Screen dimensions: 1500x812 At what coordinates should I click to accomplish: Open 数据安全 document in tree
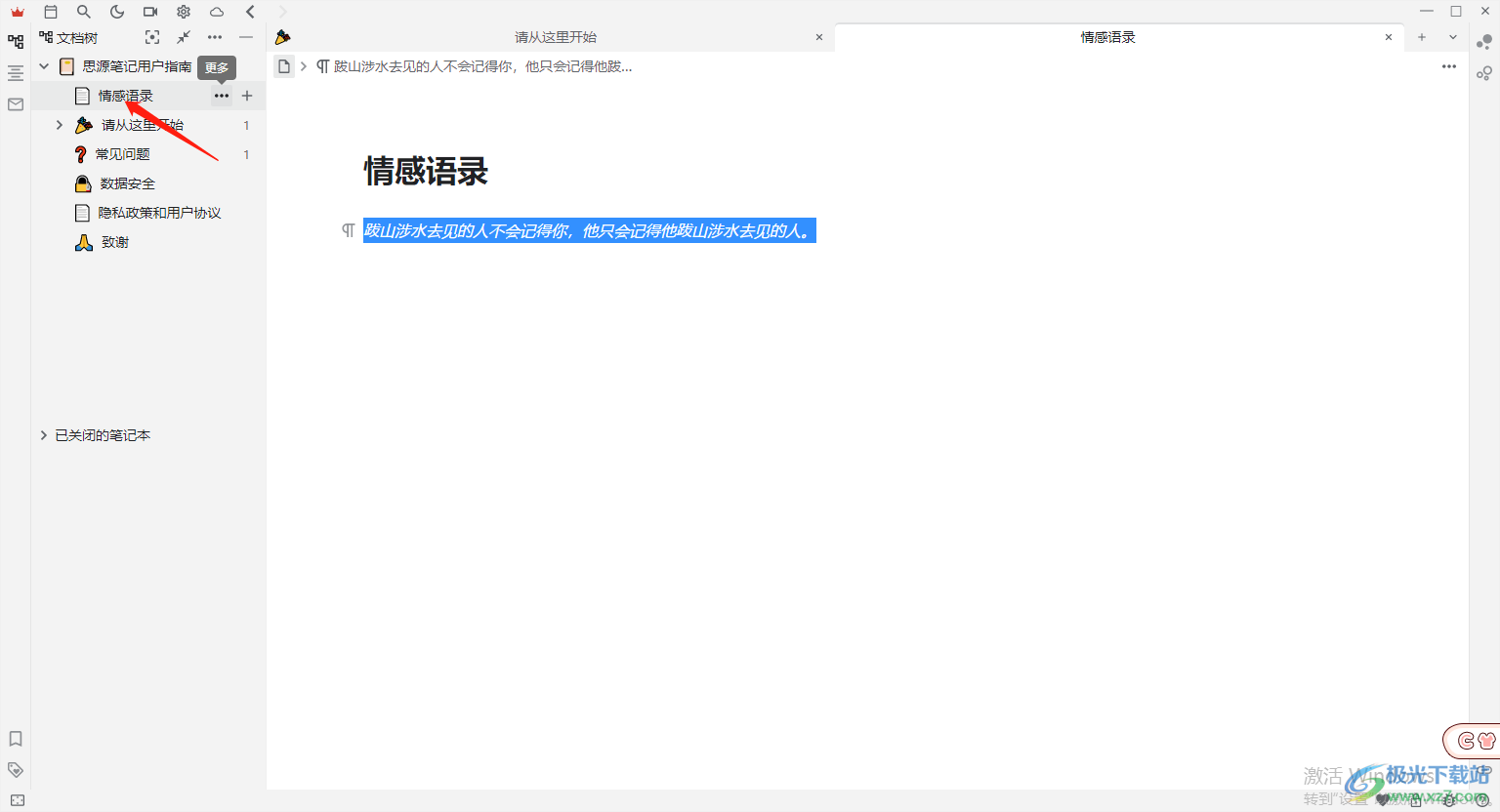[x=127, y=183]
